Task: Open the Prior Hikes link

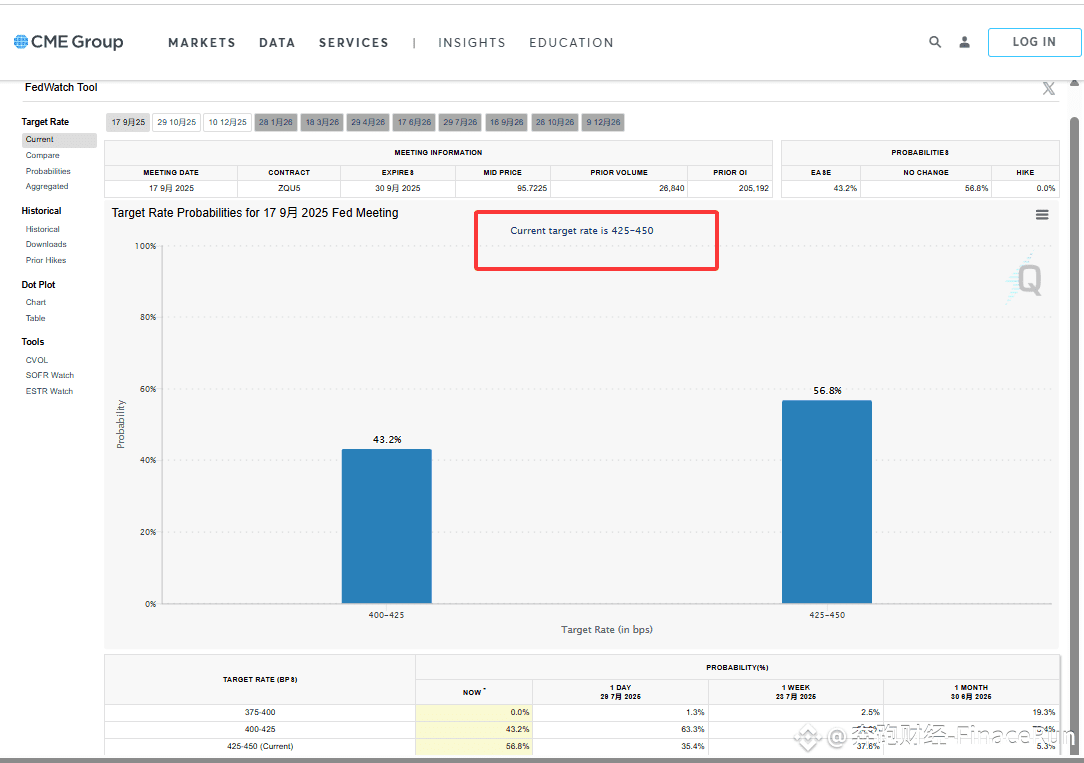Action: click(46, 261)
